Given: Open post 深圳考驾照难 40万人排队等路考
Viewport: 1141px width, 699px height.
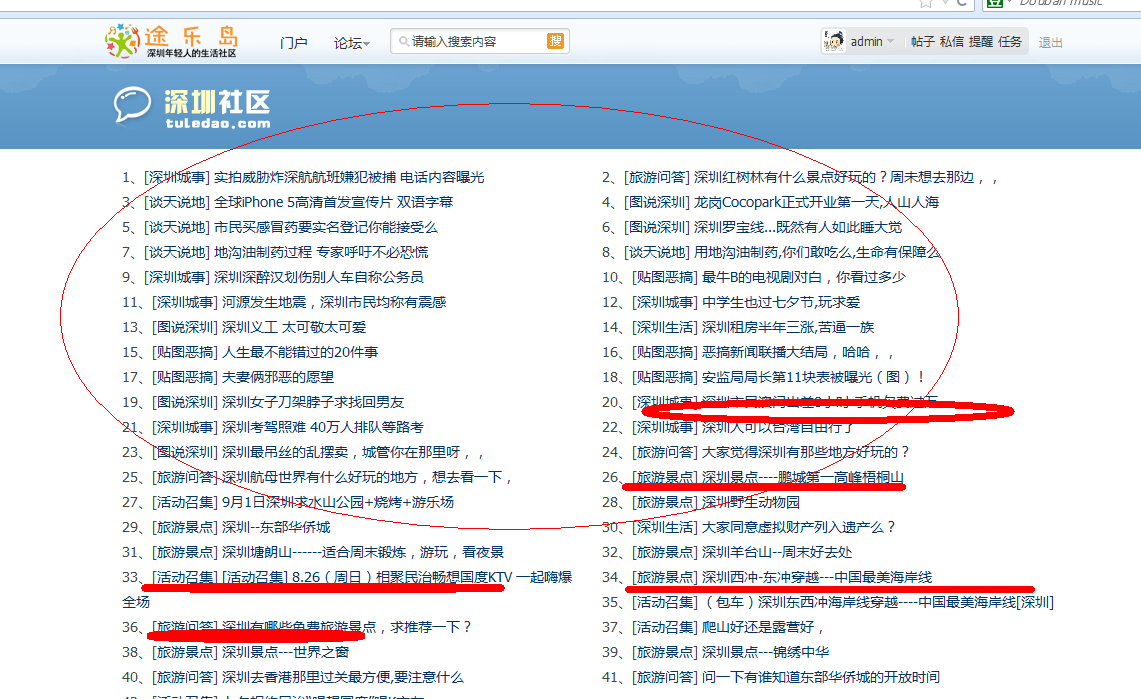Looking at the screenshot, I should [322, 428].
